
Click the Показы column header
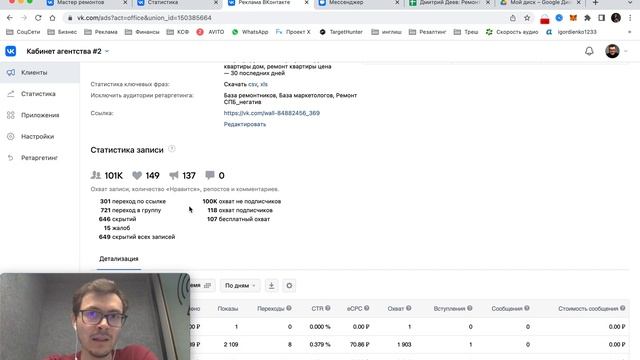228,309
